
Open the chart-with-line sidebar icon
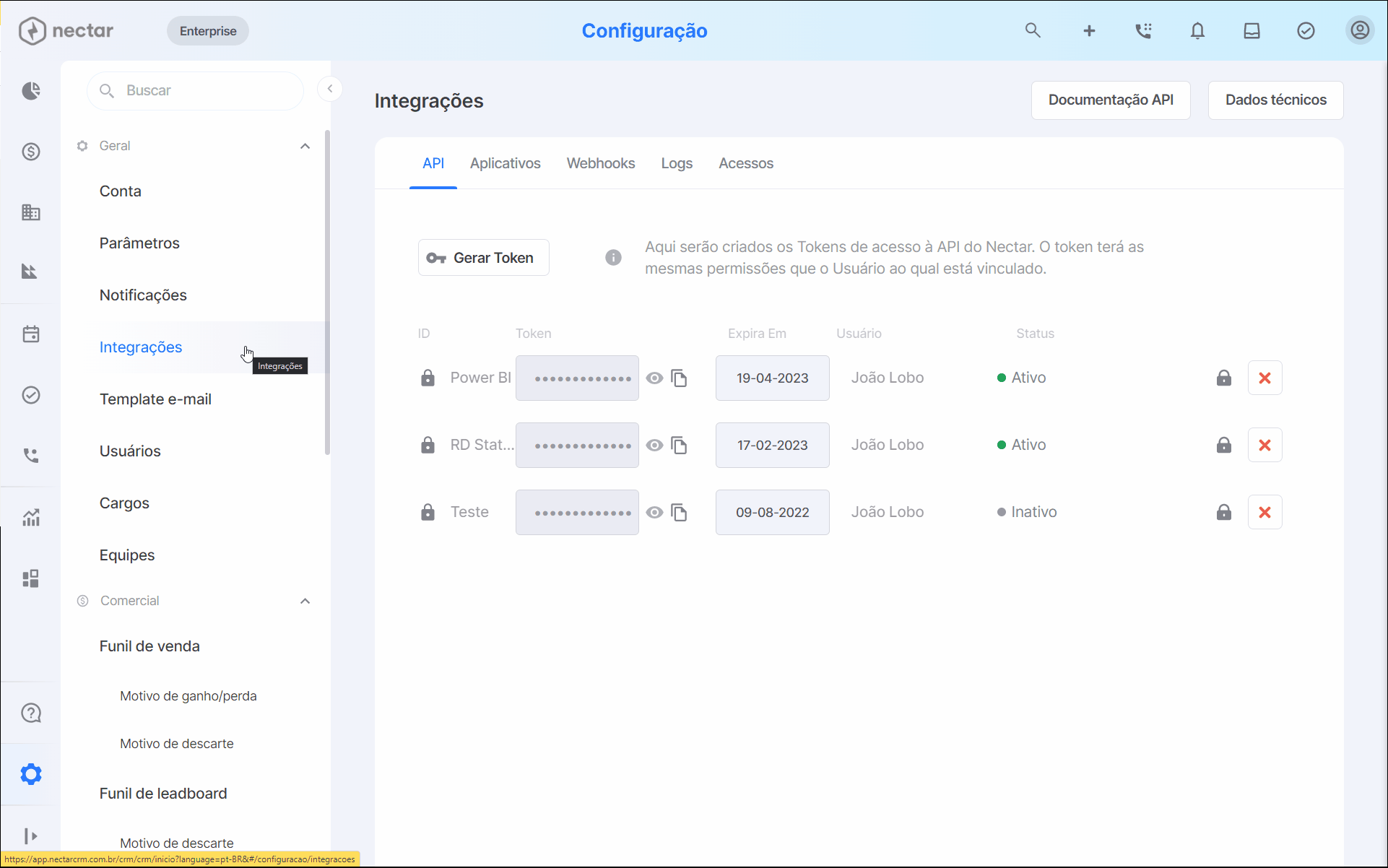31,272
